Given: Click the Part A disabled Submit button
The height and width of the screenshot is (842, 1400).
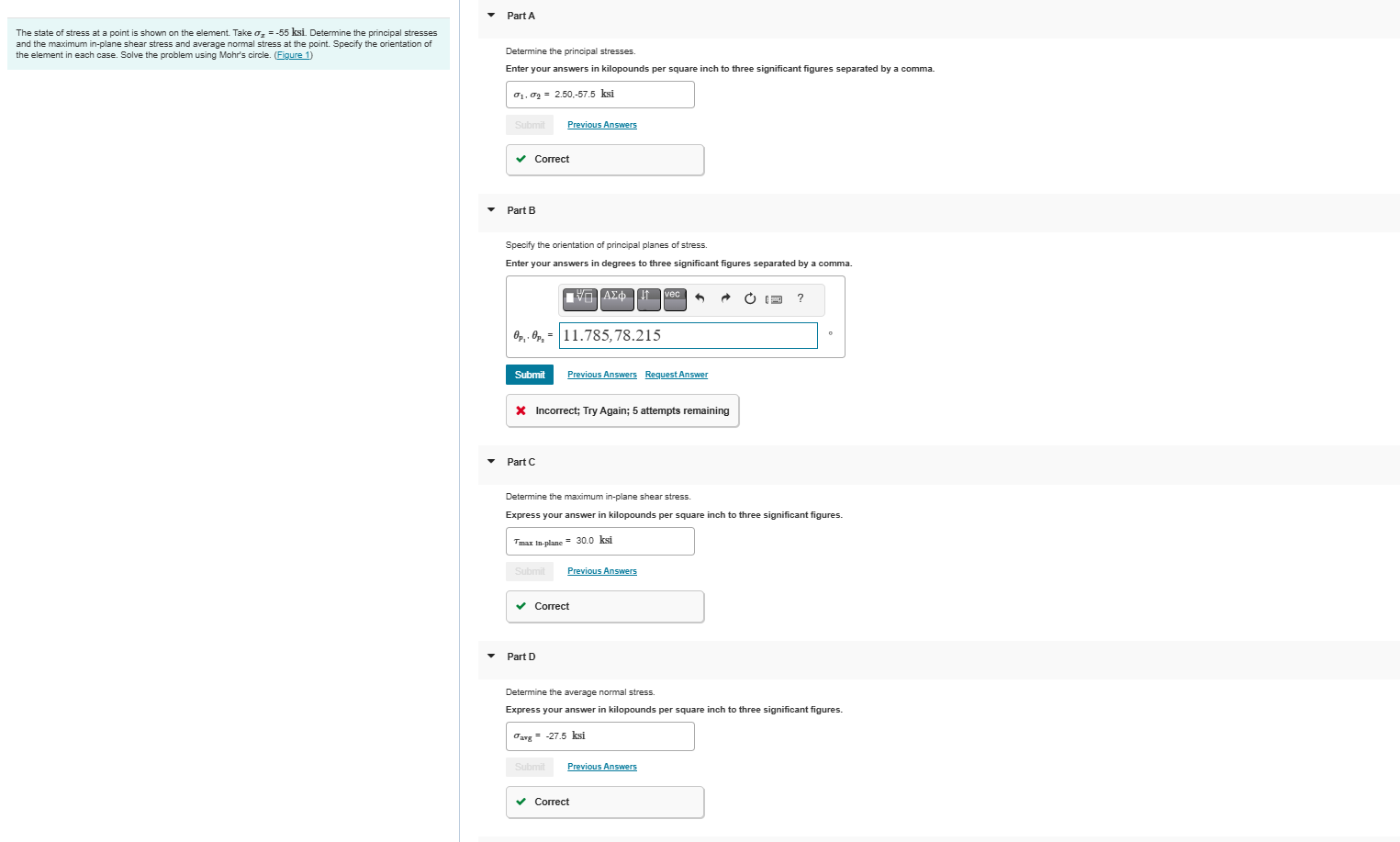Looking at the screenshot, I should tap(530, 125).
